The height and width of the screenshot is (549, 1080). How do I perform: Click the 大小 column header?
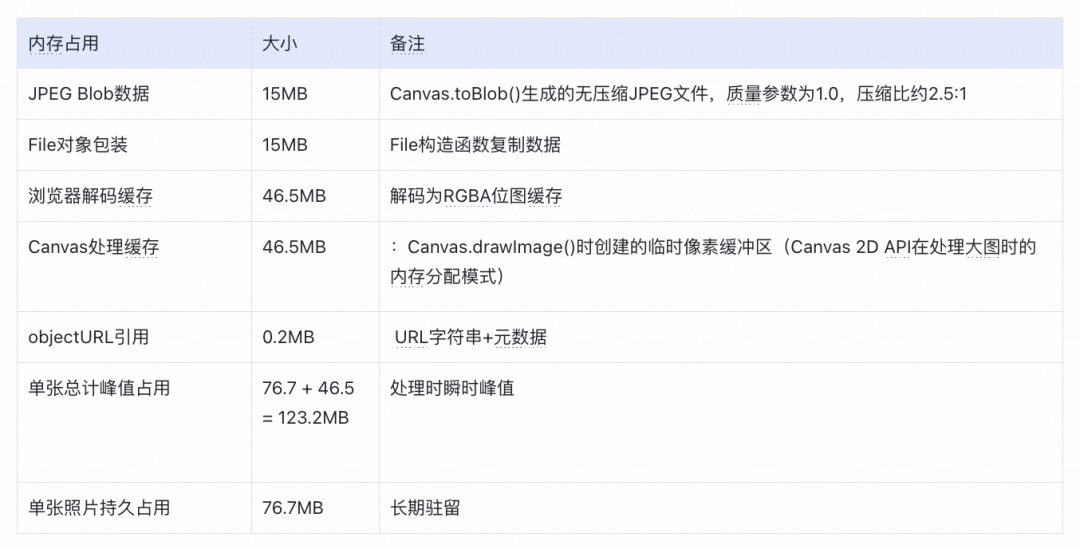(x=279, y=44)
